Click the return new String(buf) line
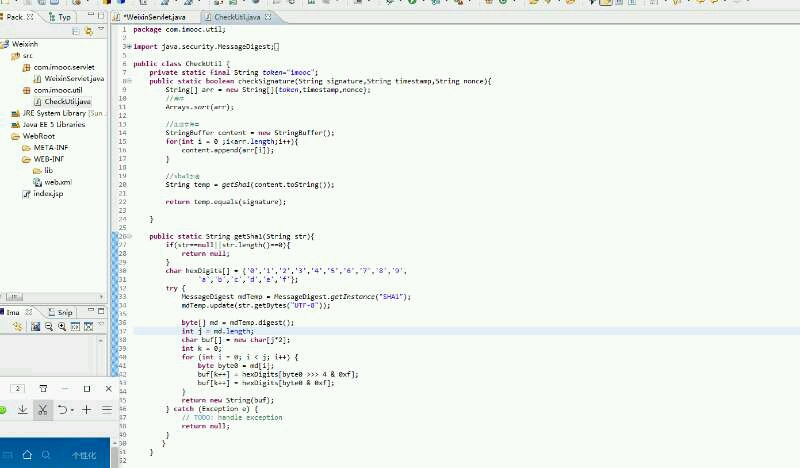 coord(228,400)
